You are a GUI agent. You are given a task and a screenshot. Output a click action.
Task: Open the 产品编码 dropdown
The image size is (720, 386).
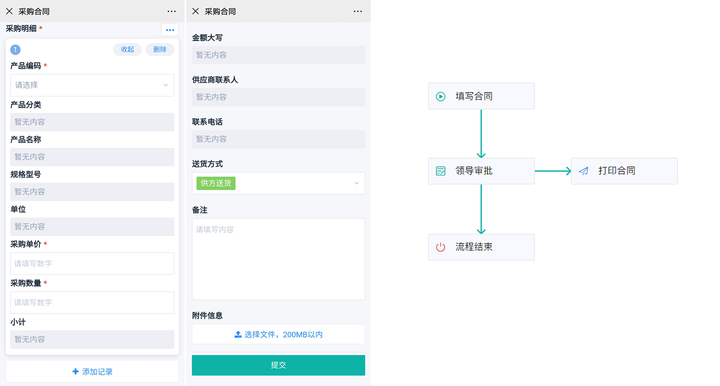[92, 85]
